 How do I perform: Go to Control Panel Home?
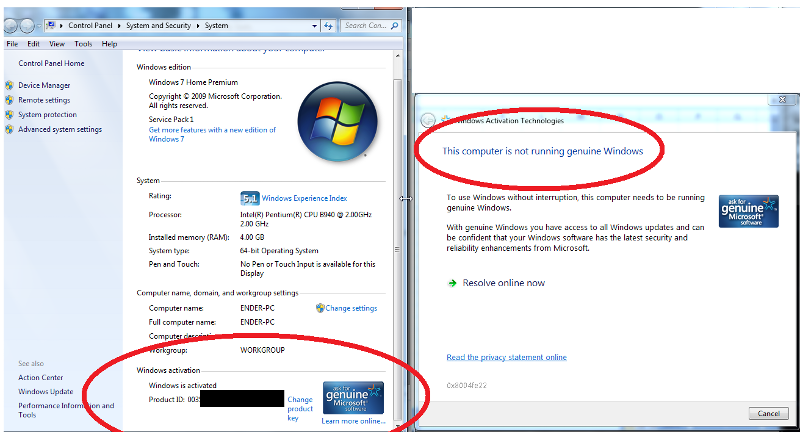[x=51, y=63]
